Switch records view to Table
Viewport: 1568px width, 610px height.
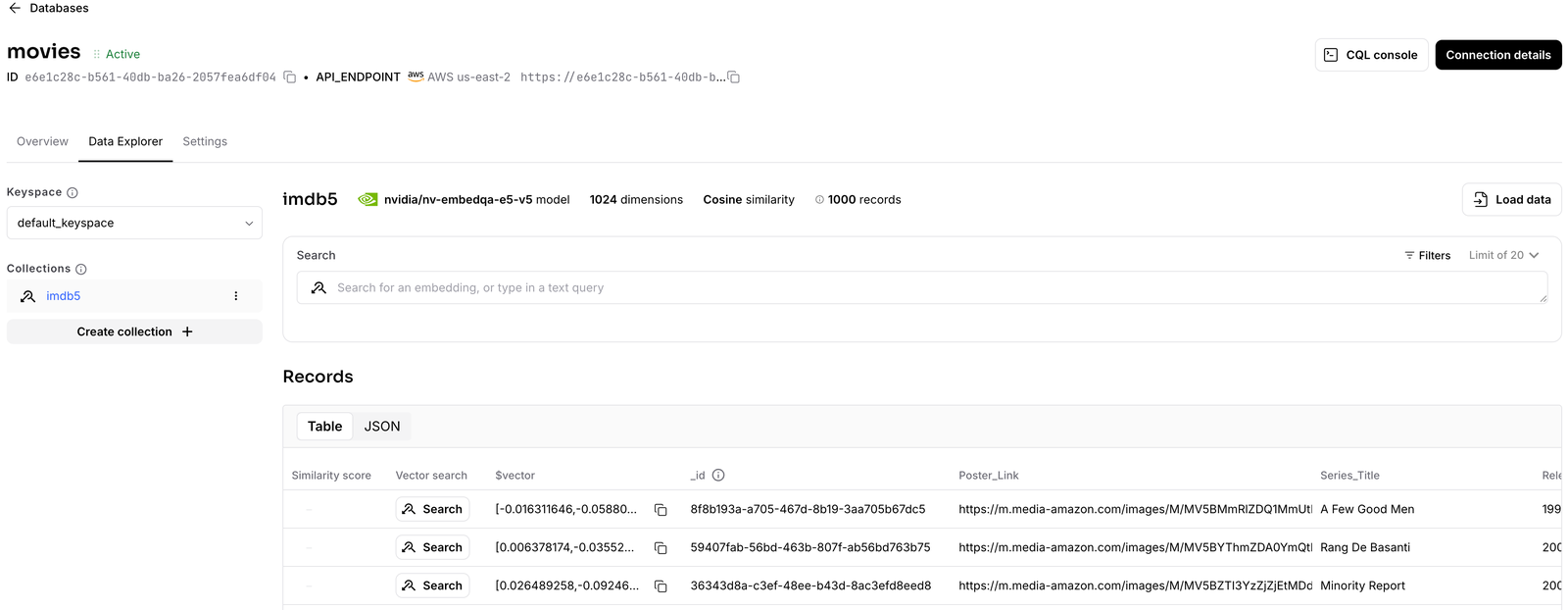(324, 426)
